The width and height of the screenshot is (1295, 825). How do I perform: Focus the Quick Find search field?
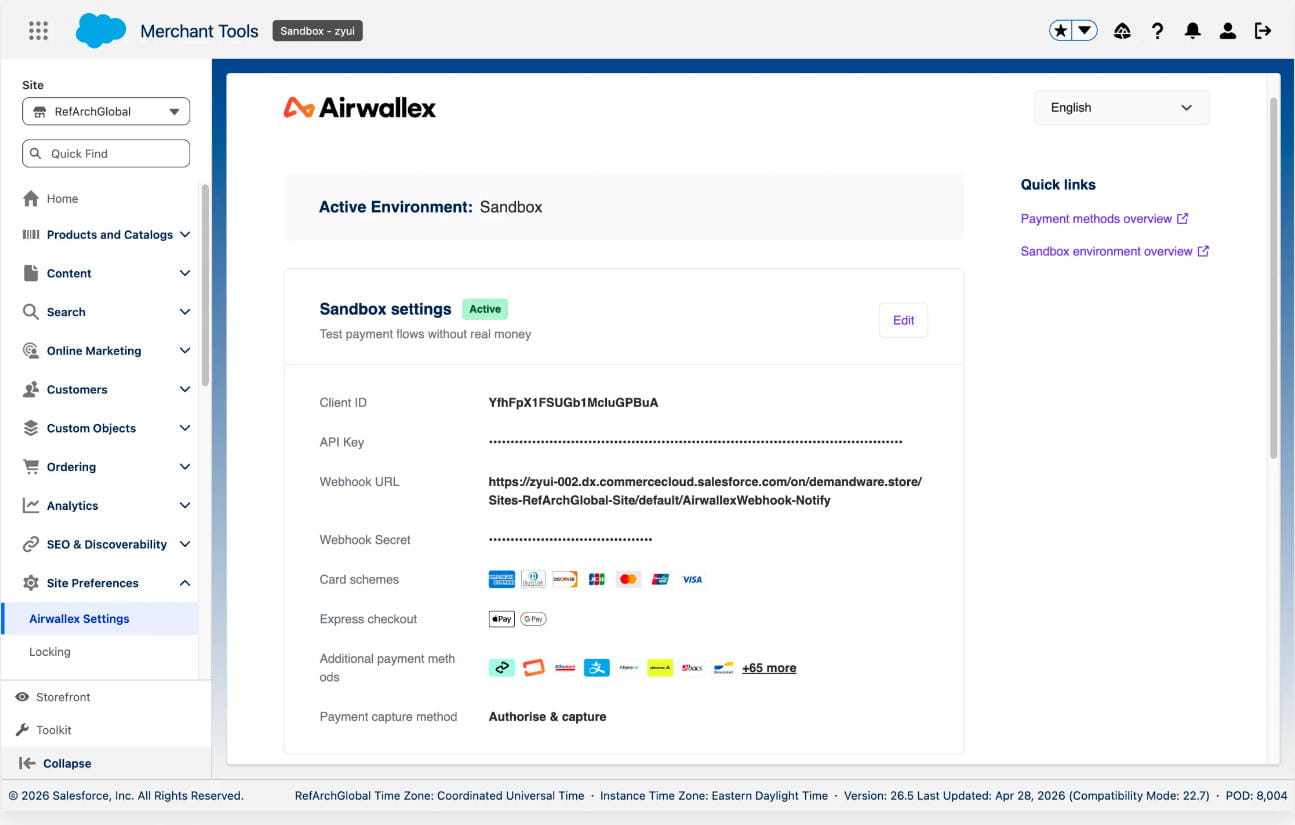click(x=106, y=153)
